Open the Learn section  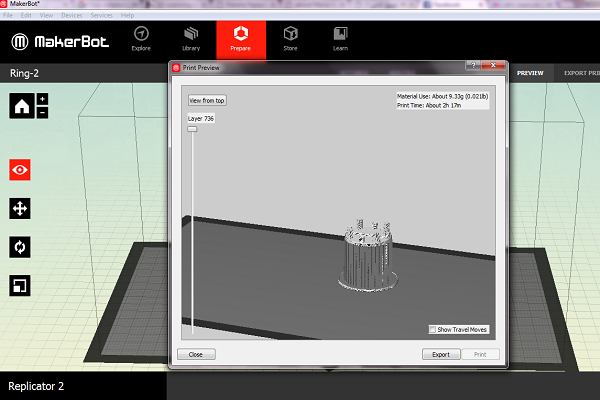coord(340,39)
